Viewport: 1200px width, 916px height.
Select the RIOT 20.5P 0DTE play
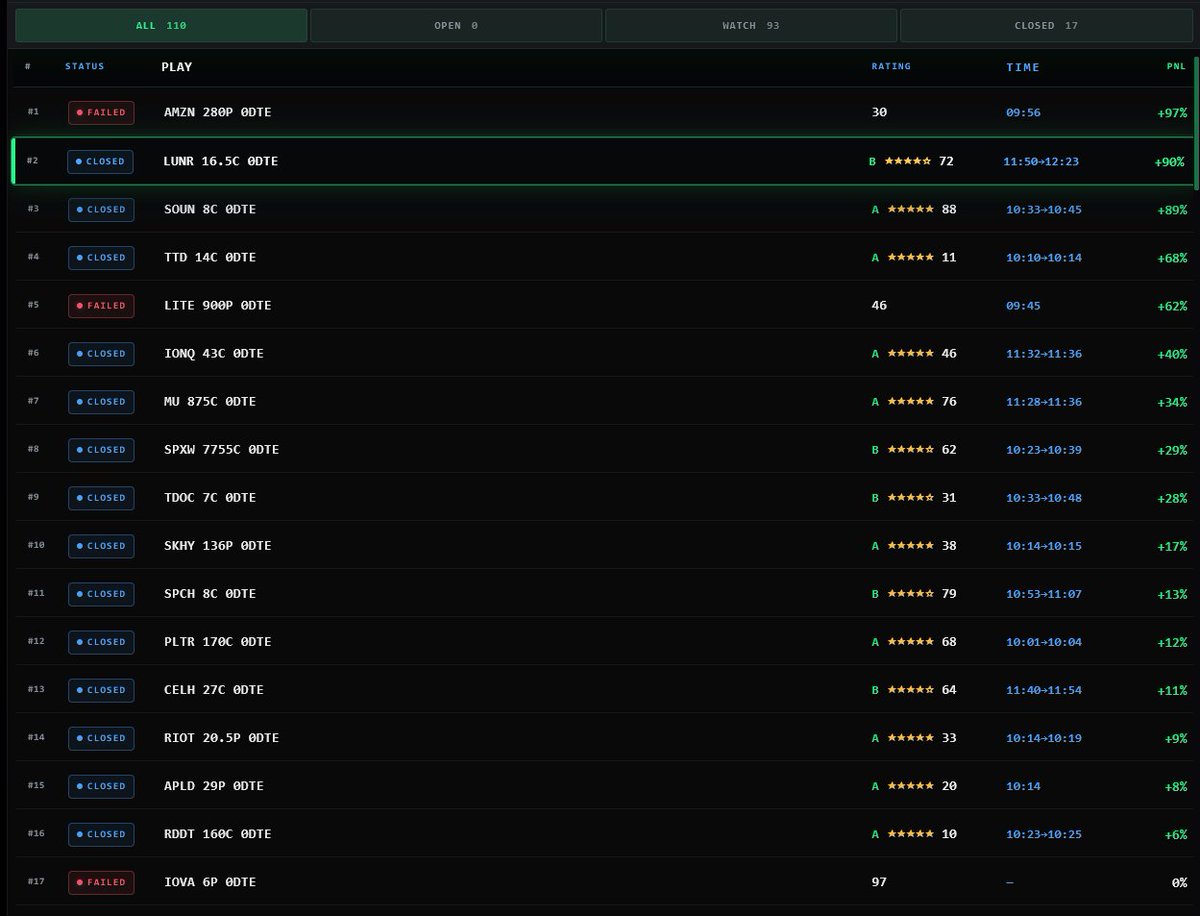click(x=221, y=737)
